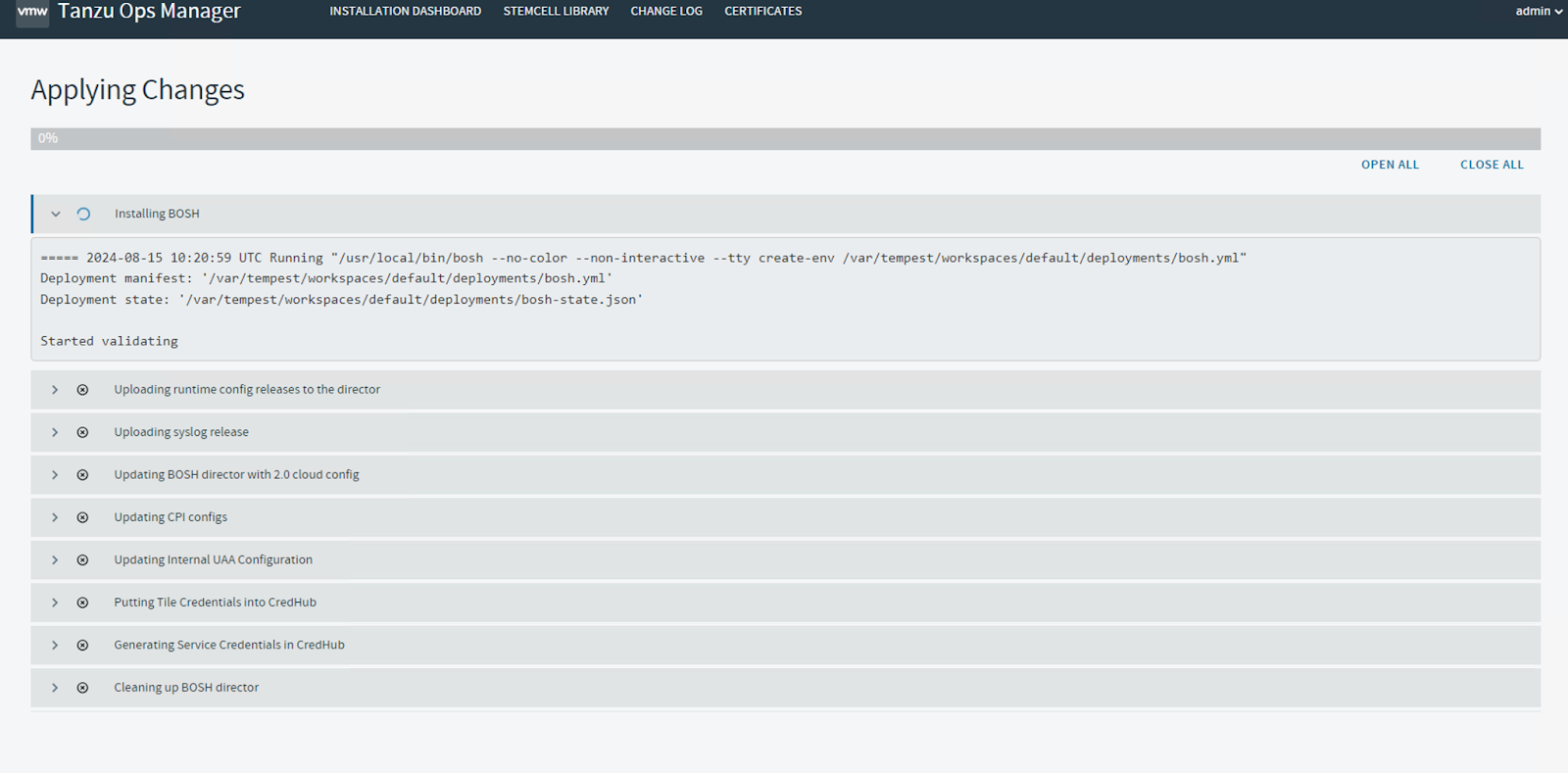
Task: Expand the Uploading syslog release step
Action: pos(55,432)
